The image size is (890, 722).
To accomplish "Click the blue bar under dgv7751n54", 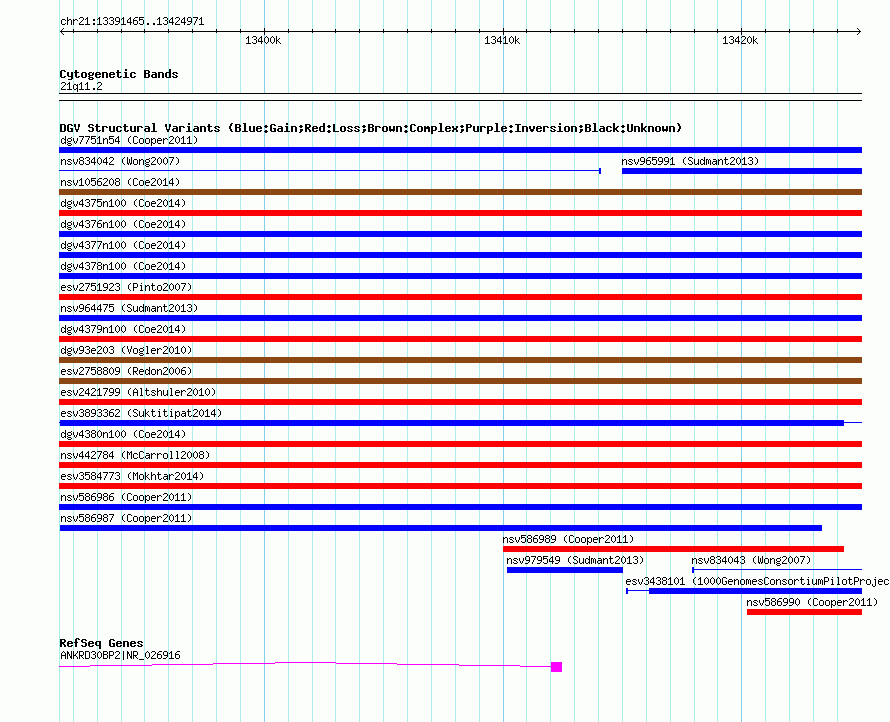I will point(460,150).
